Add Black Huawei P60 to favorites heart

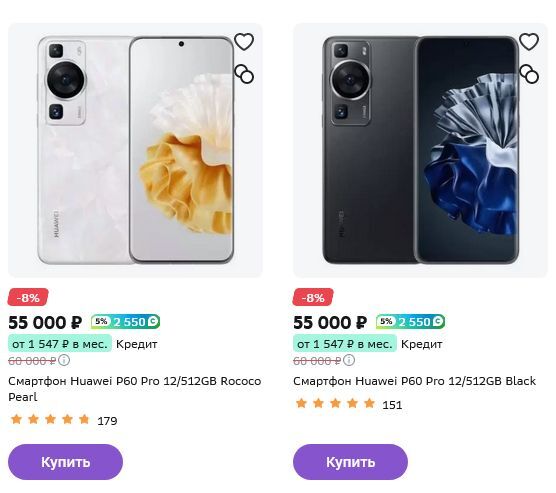pyautogui.click(x=529, y=41)
